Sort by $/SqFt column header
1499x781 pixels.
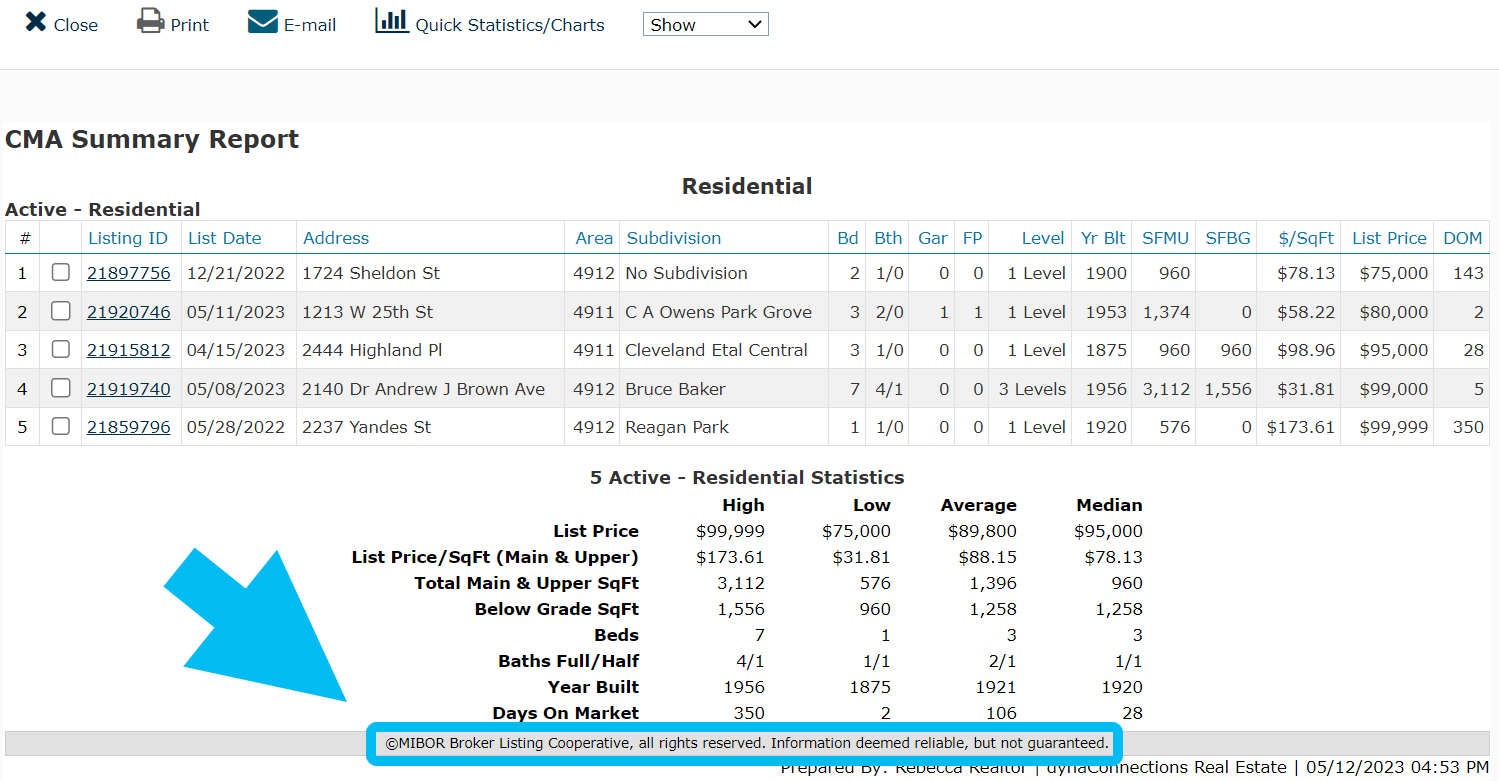(1306, 238)
